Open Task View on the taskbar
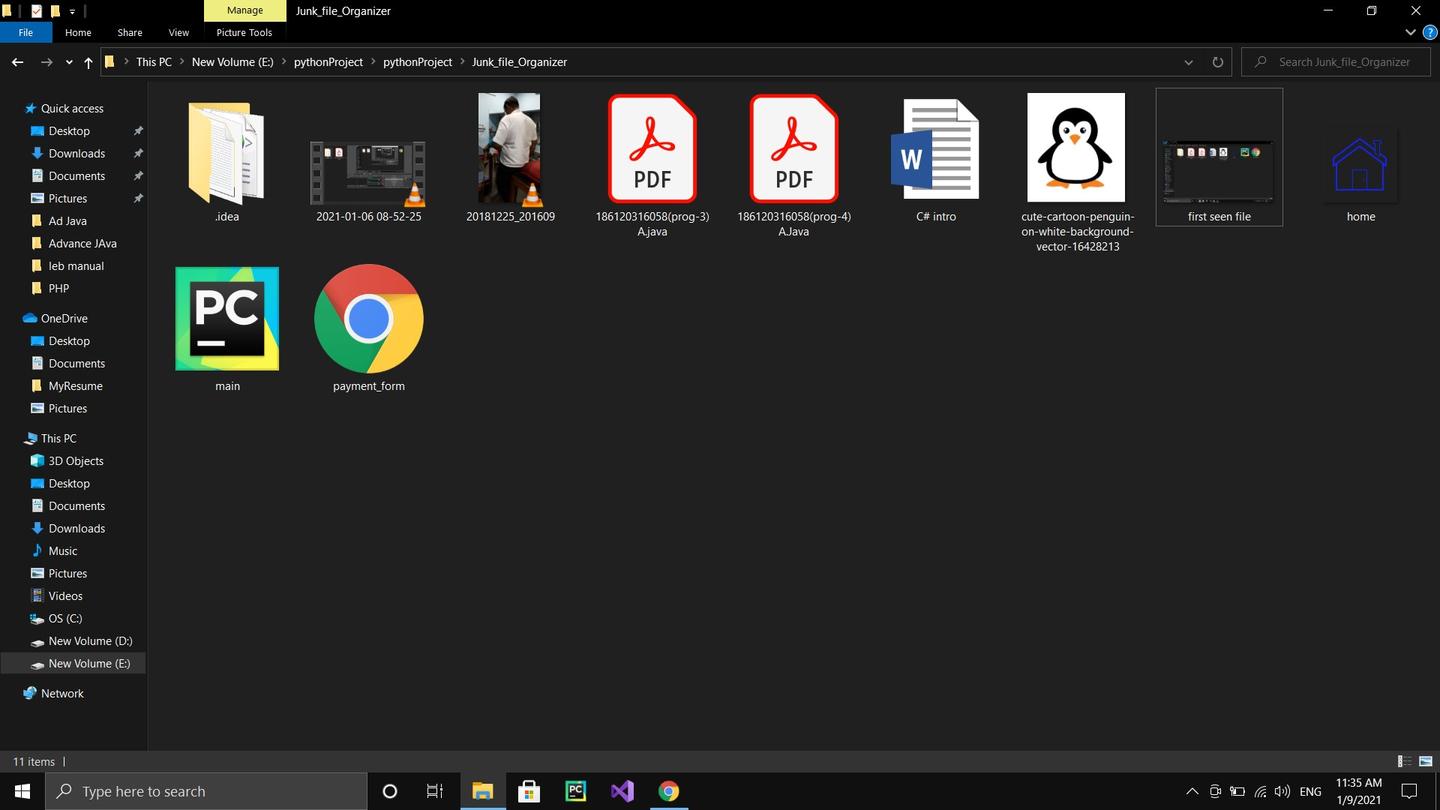Image resolution: width=1440 pixels, height=810 pixels. [x=435, y=791]
